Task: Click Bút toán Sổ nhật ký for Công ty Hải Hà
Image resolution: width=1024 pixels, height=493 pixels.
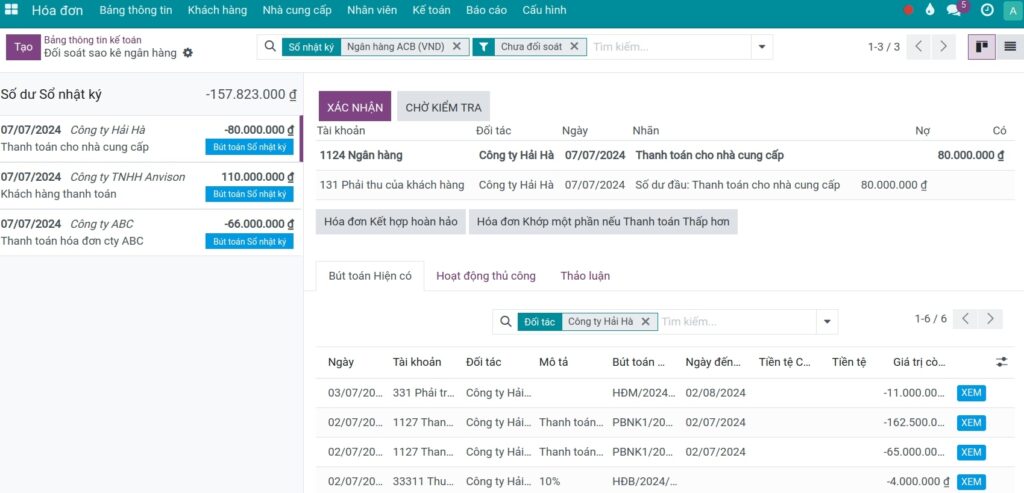Action: click(x=249, y=147)
